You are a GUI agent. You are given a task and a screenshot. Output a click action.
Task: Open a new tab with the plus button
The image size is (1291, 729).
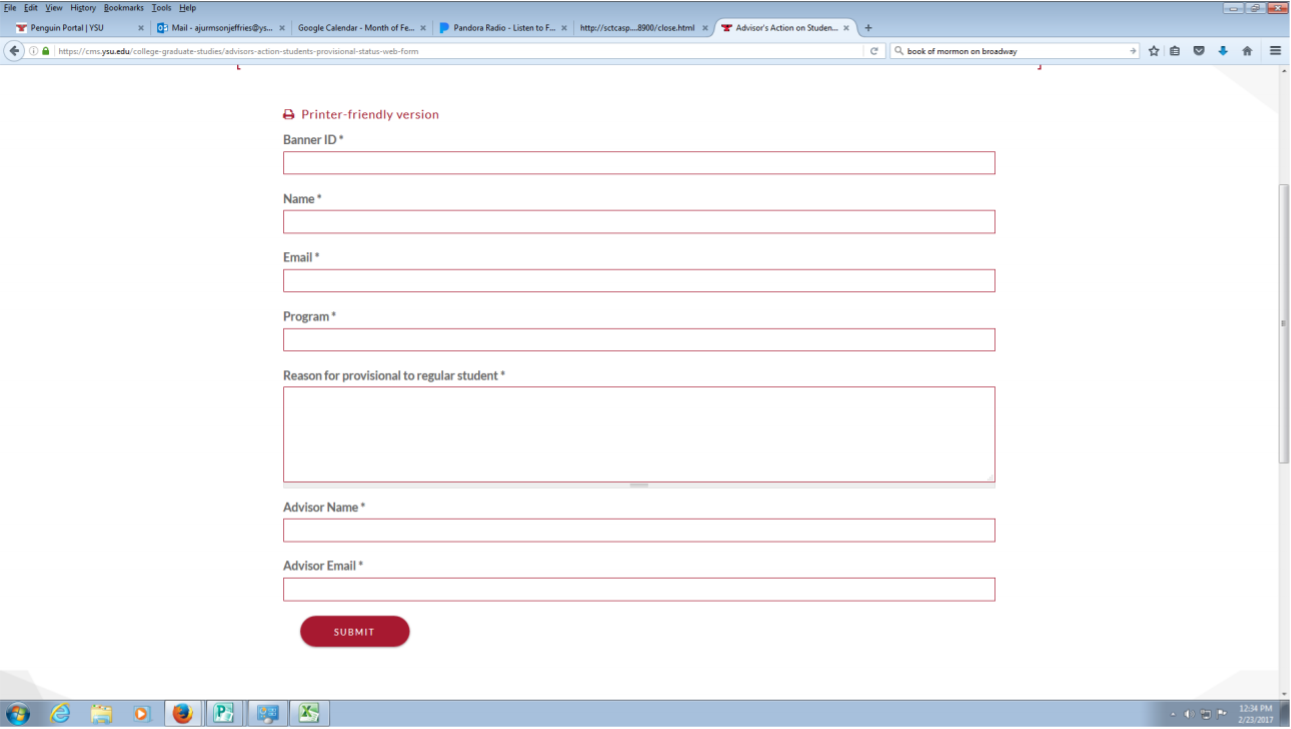868,28
